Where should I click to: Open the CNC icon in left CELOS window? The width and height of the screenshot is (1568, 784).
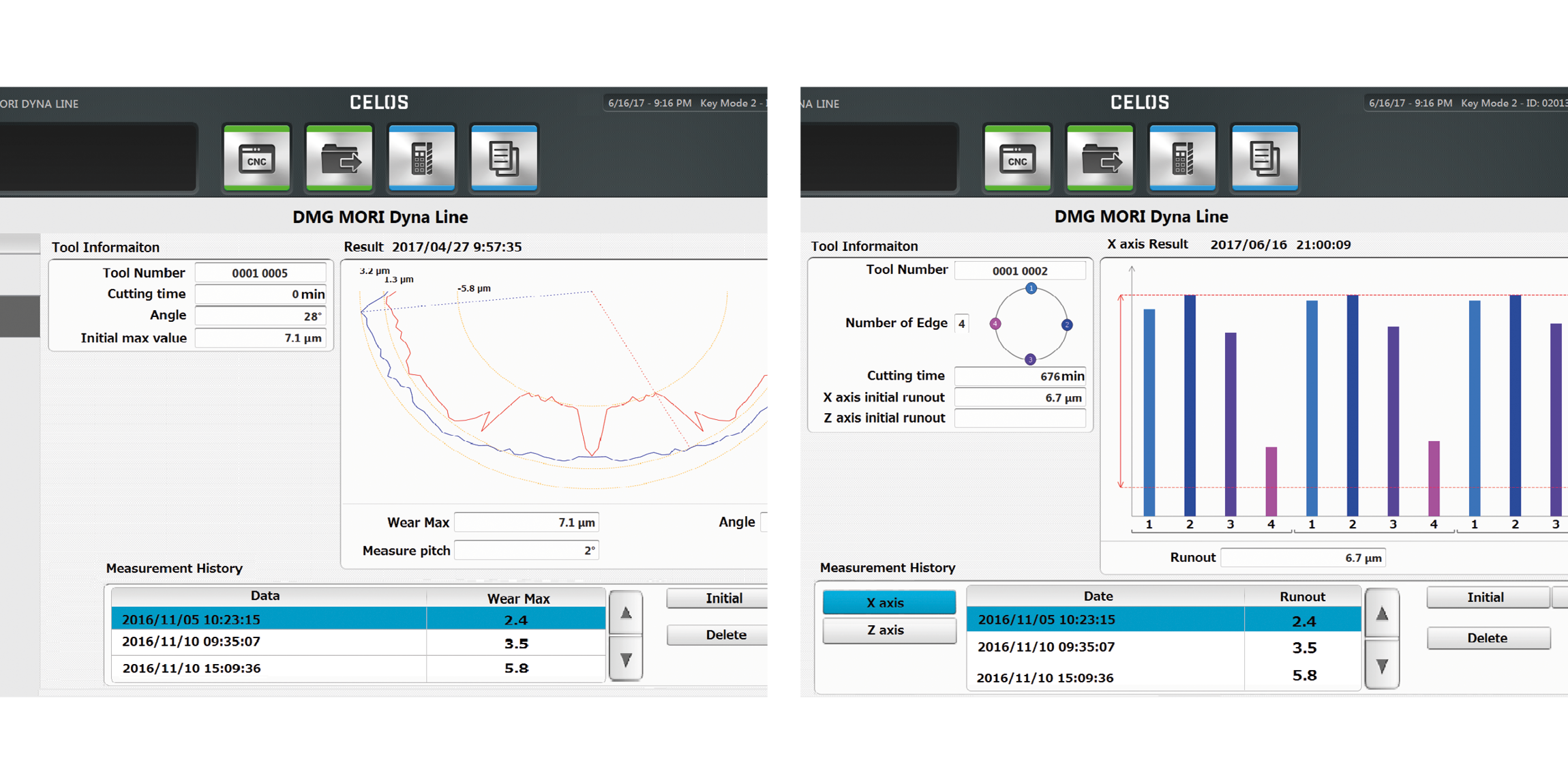coord(257,158)
